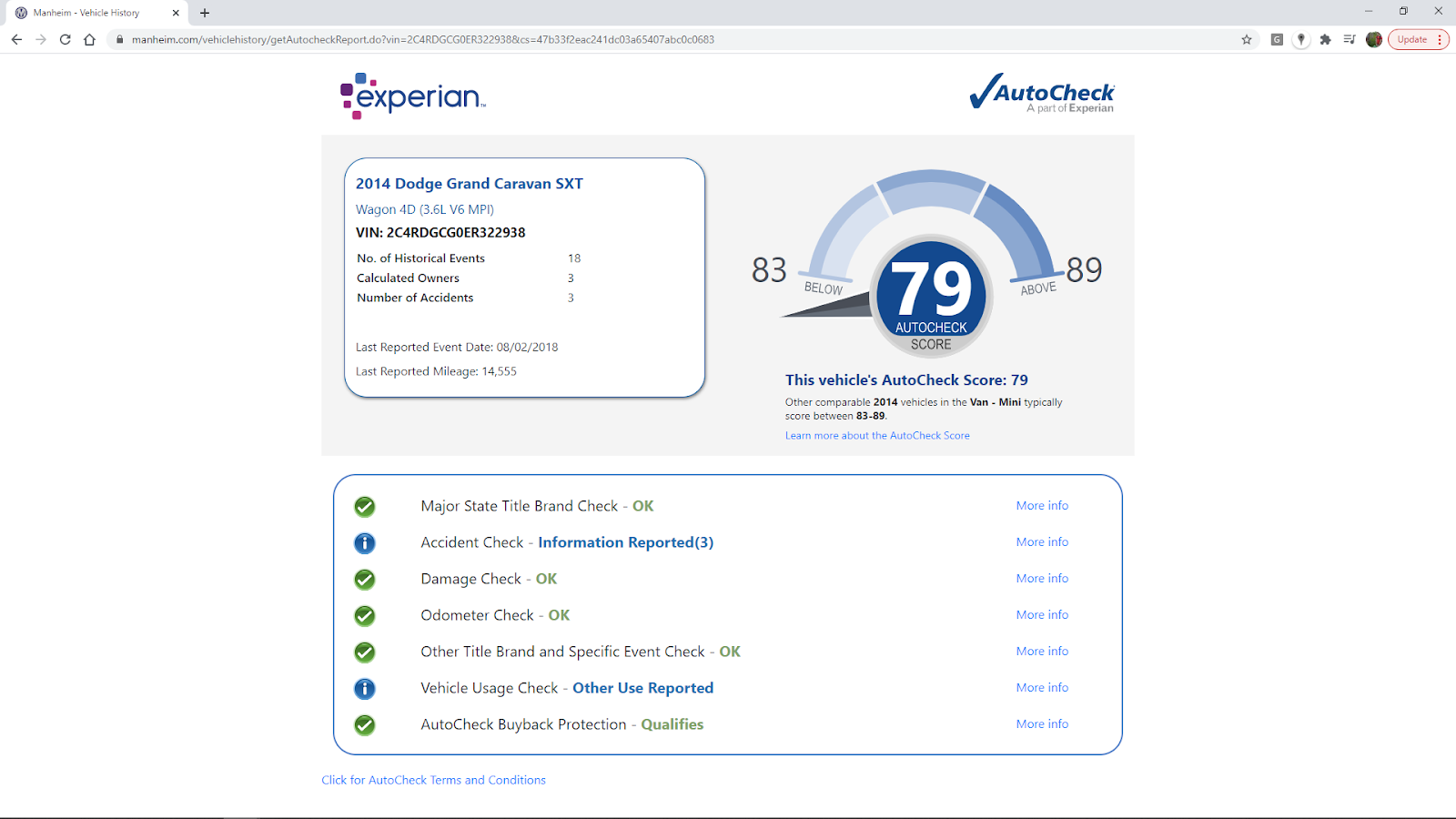Reload the vehicle history page
The height and width of the screenshot is (819, 1456).
click(66, 39)
